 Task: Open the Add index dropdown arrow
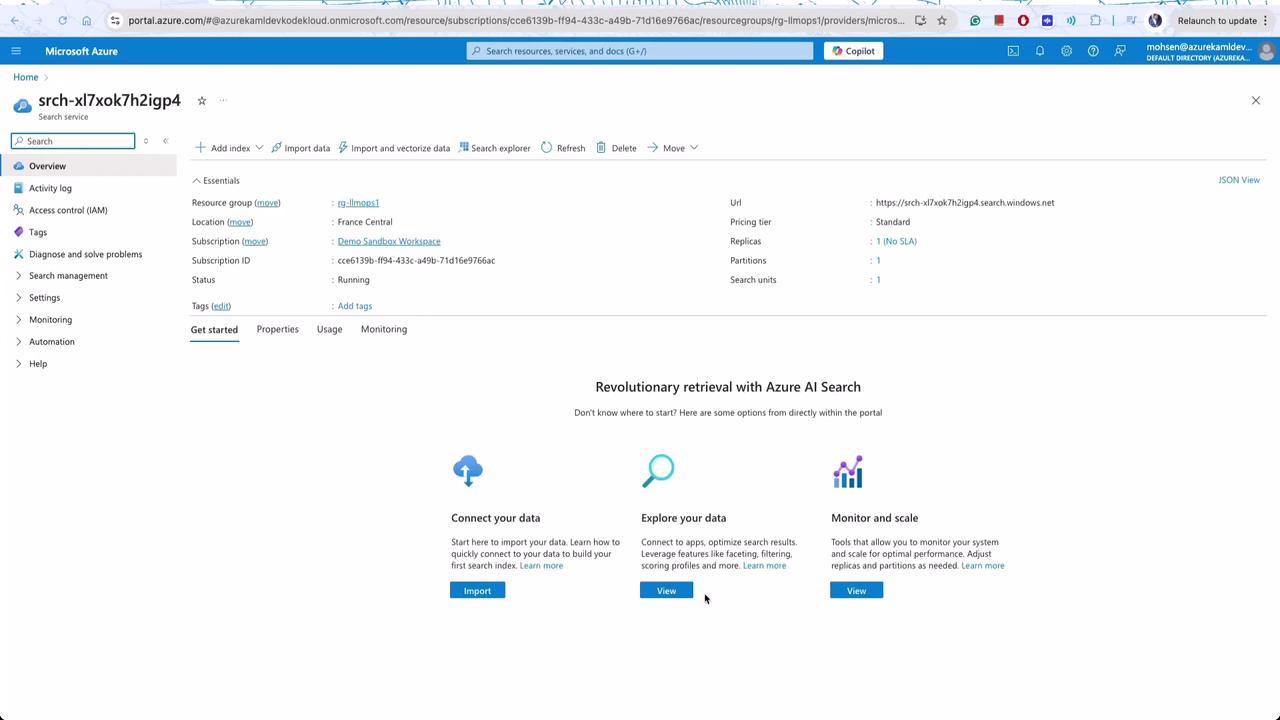pyautogui.click(x=259, y=148)
